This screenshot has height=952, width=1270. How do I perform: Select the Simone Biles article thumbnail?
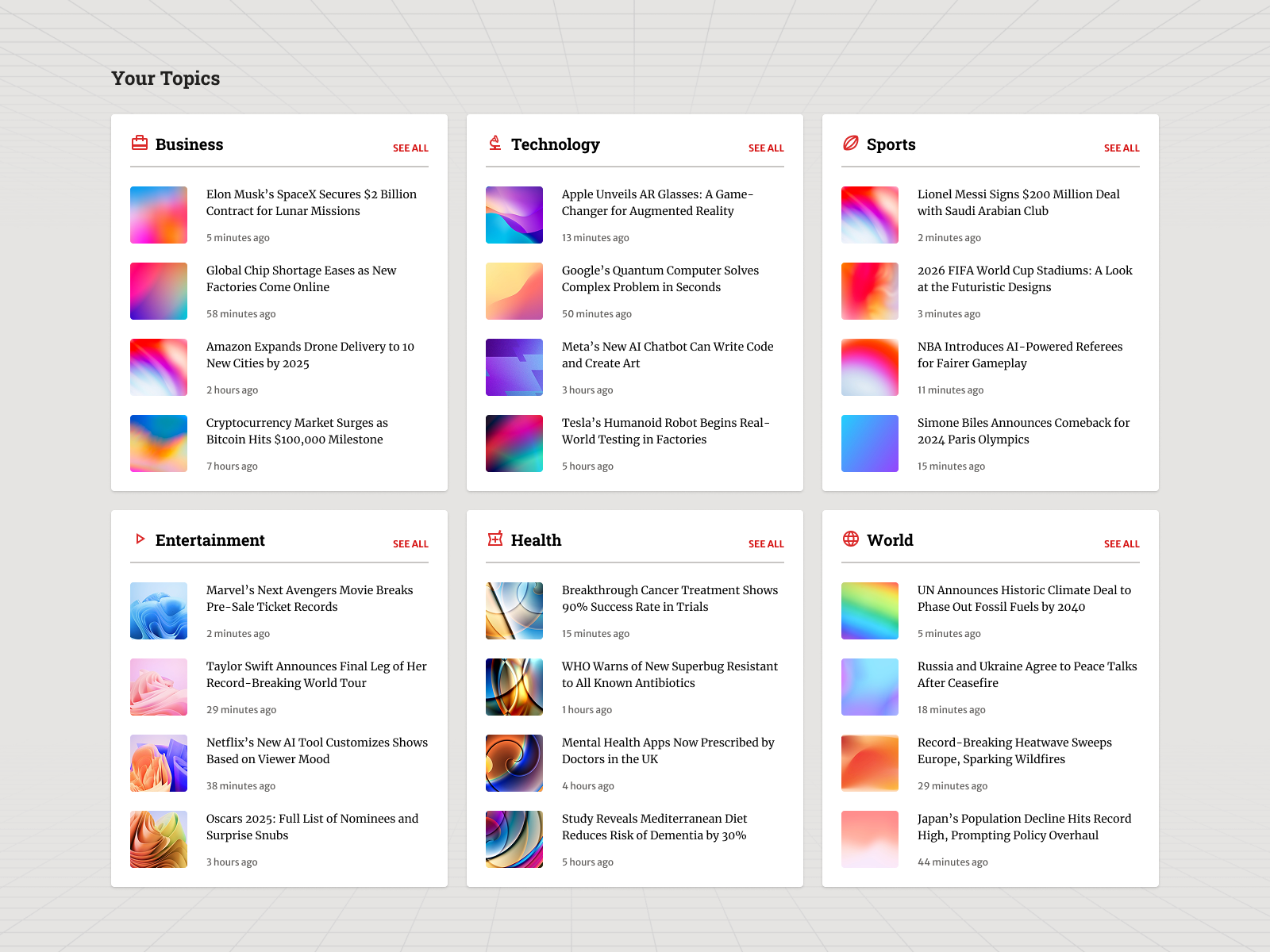870,443
